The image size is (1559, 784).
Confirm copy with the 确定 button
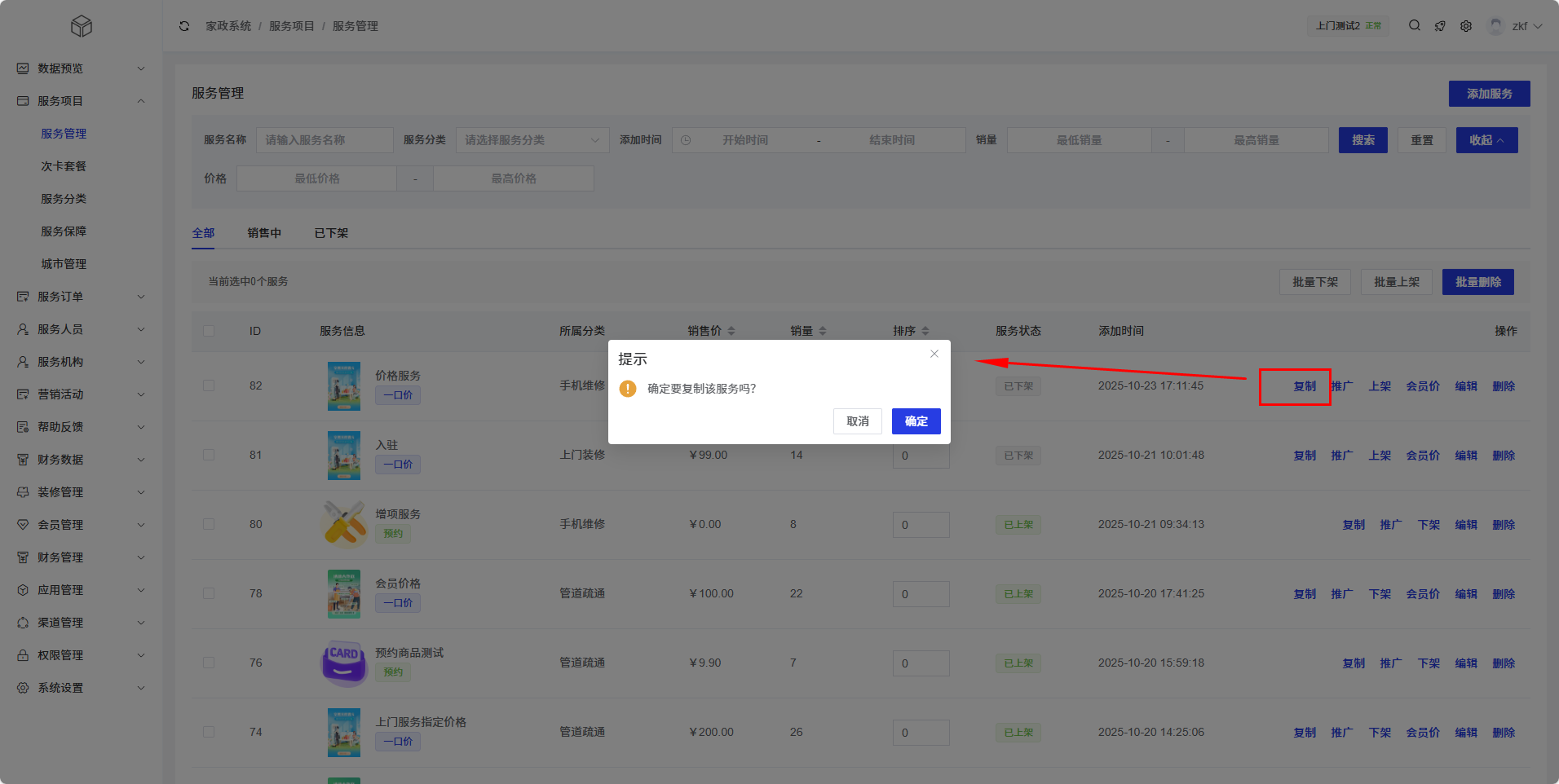click(916, 421)
